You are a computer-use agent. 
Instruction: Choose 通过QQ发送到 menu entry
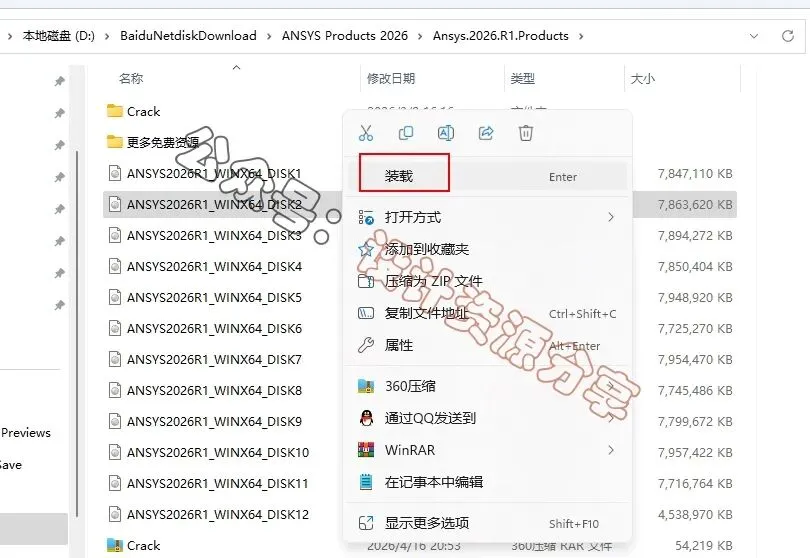coord(487,418)
